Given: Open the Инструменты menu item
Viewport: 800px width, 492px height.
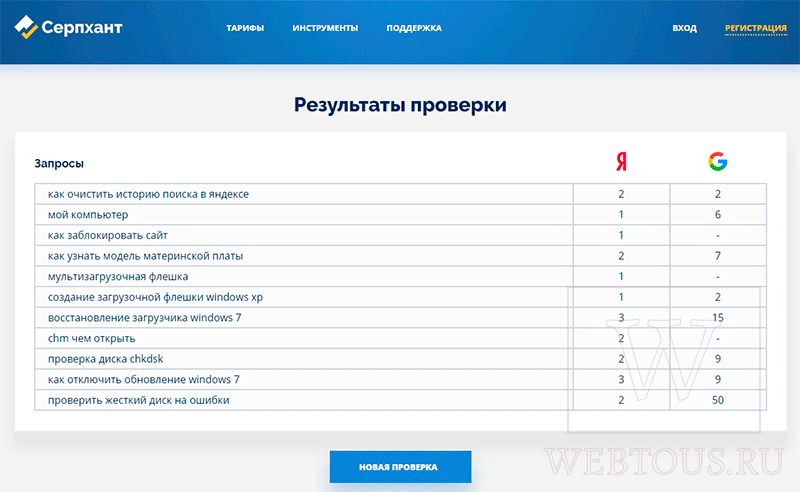Looking at the screenshot, I should pyautogui.click(x=325, y=28).
